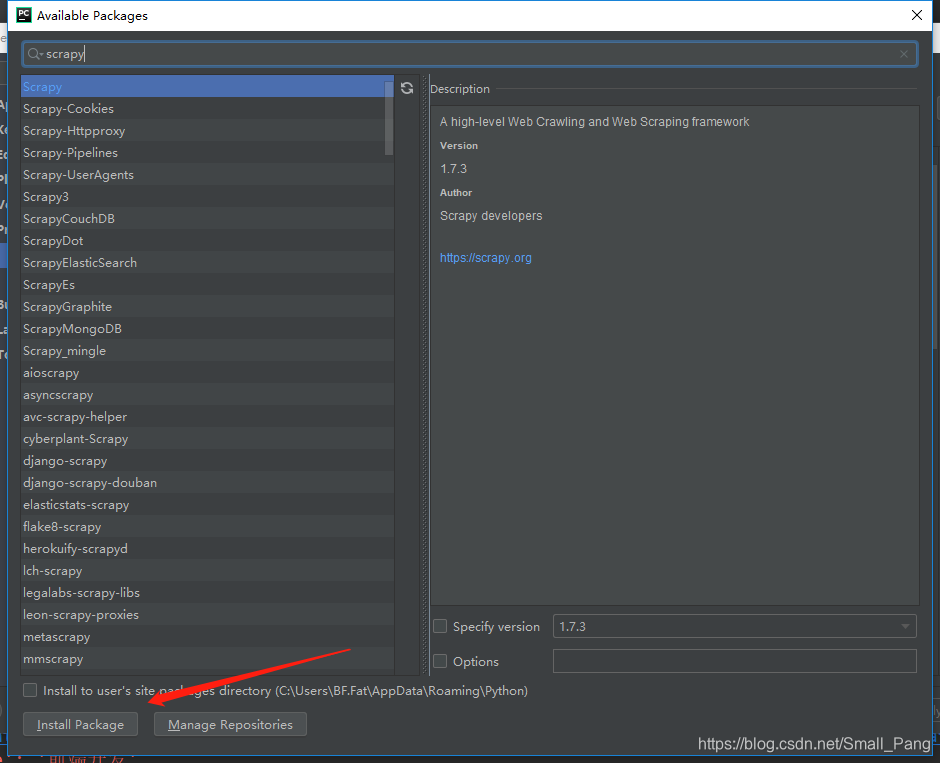Select metascrapy package

(x=207, y=637)
